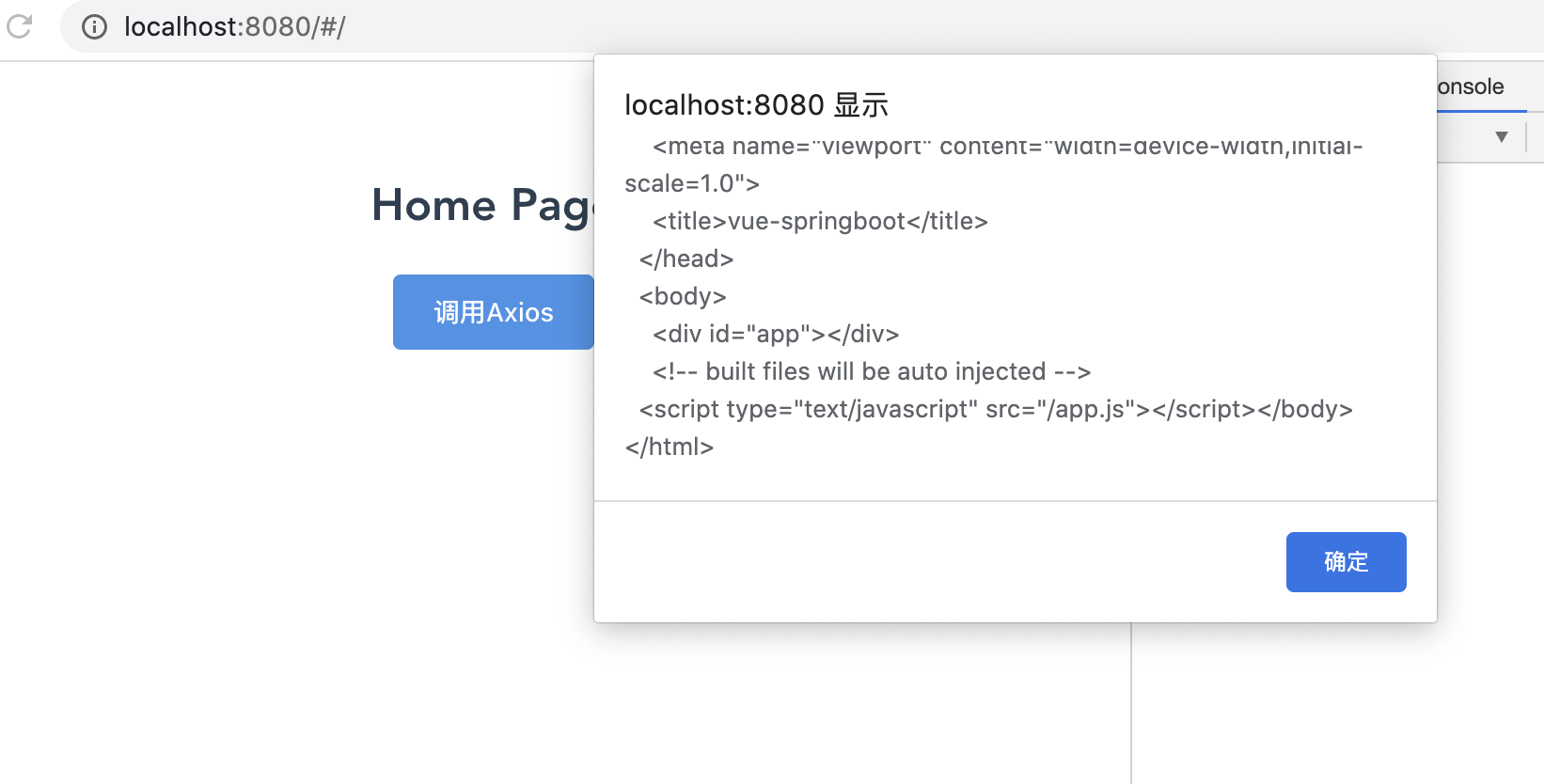
Task: Switch to the DevTools Console tab
Action: (1471, 86)
